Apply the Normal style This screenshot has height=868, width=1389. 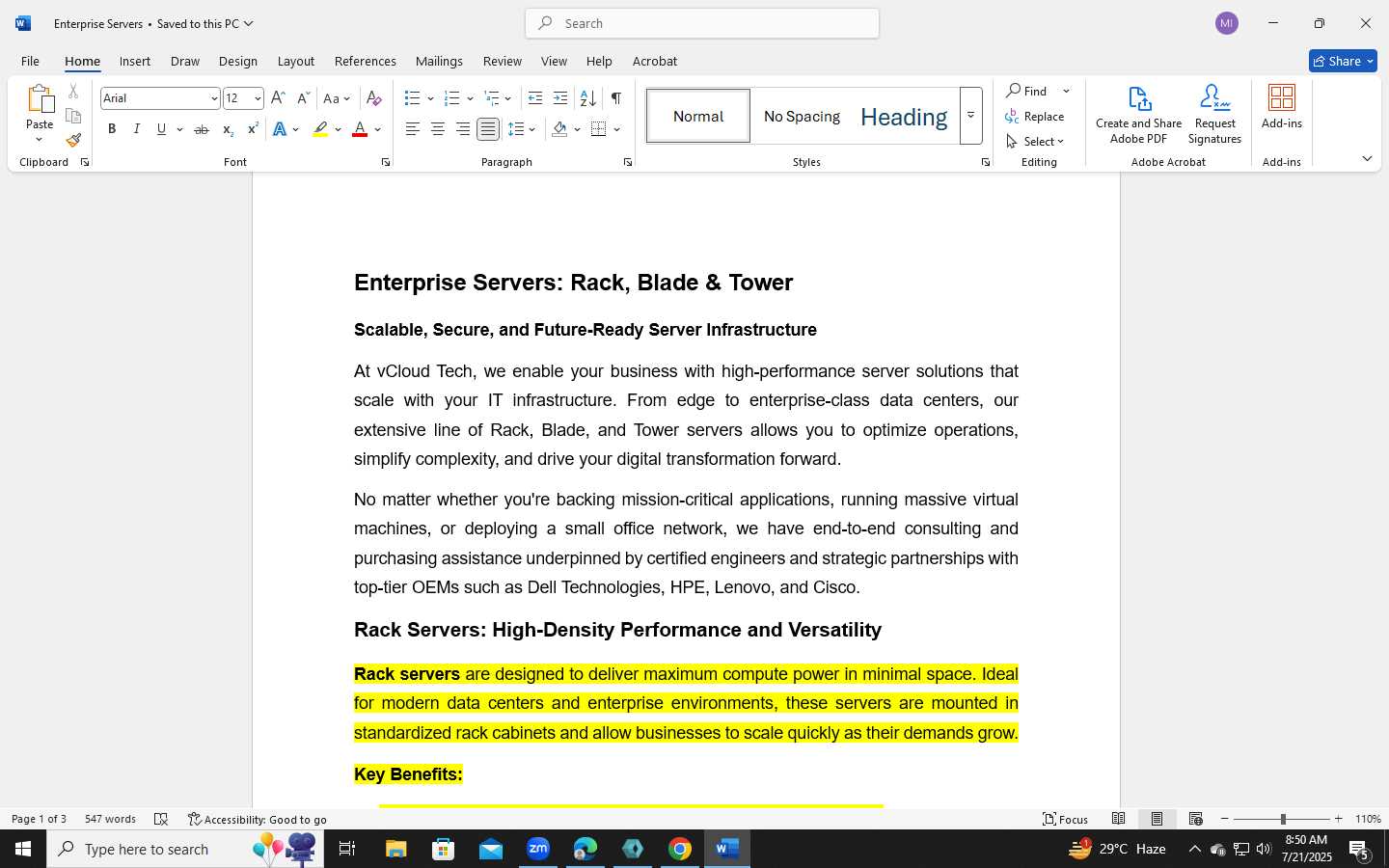[698, 116]
